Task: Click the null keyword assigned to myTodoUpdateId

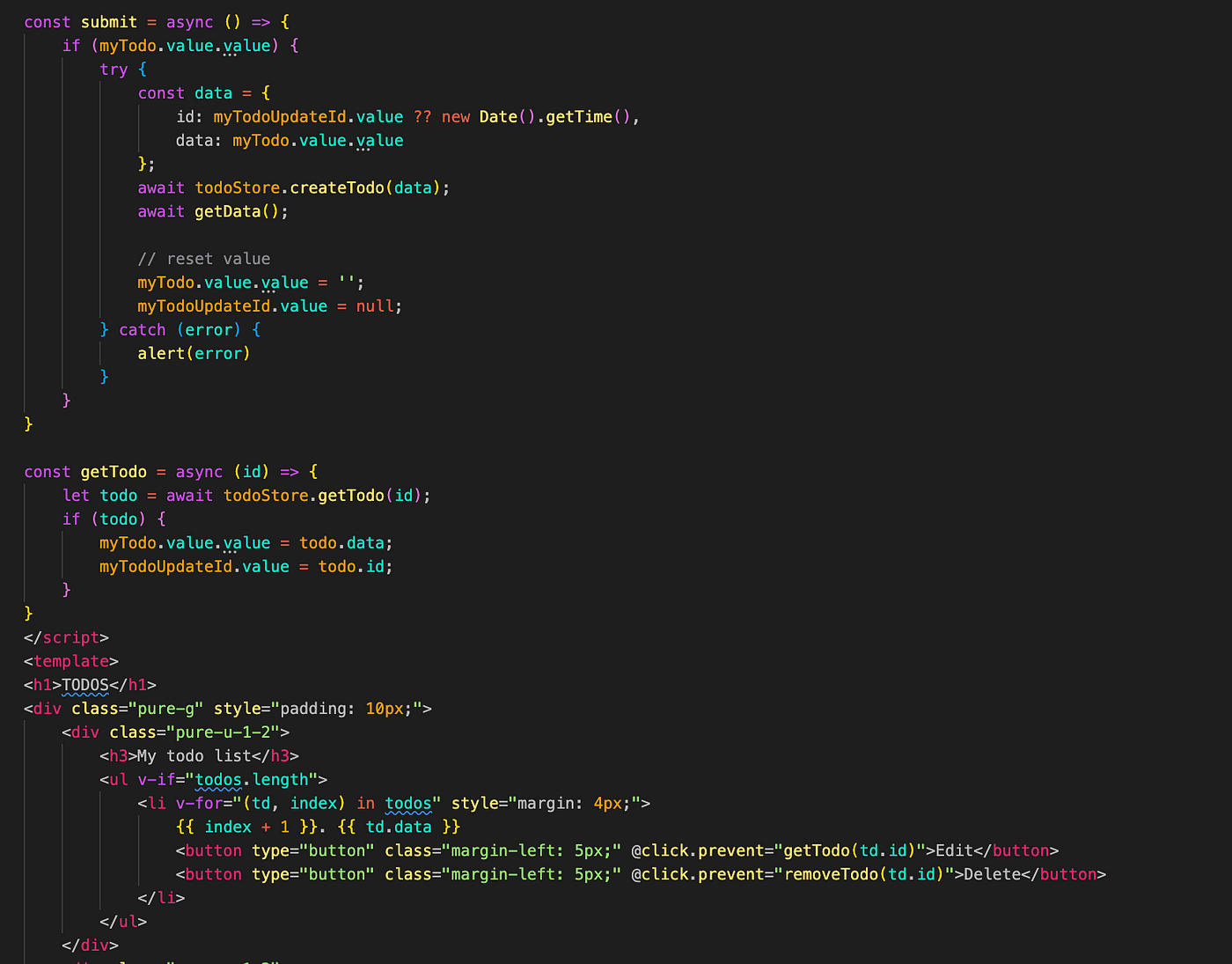Action: point(375,306)
